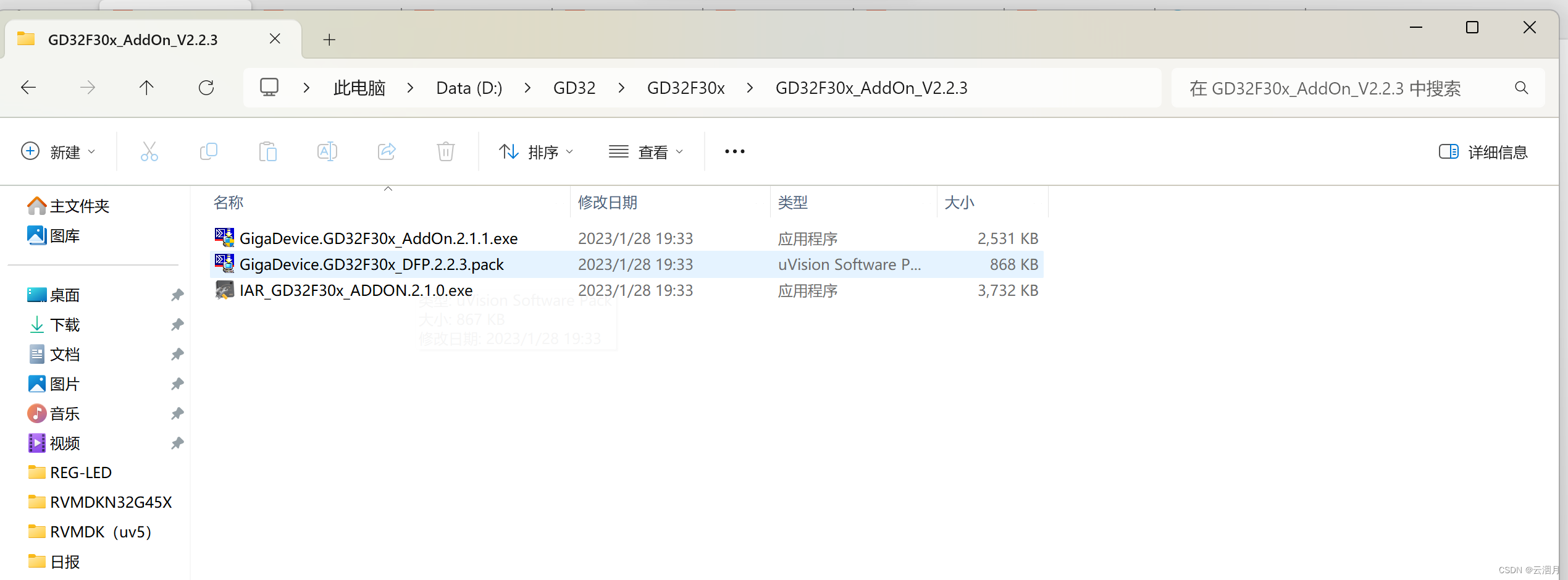Viewport: 1568px width, 580px height.
Task: Open 主文件夹 home in sidebar
Action: pos(68,206)
